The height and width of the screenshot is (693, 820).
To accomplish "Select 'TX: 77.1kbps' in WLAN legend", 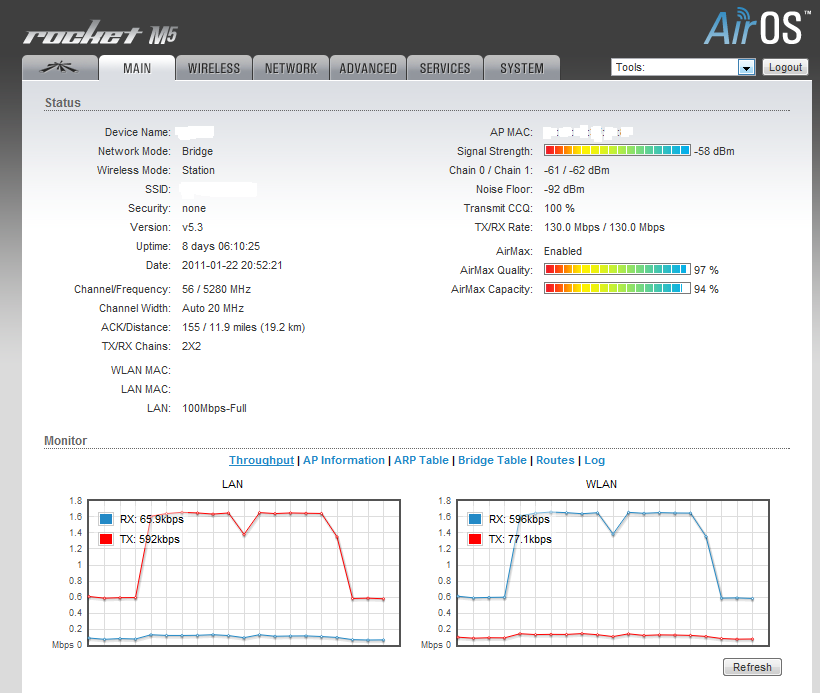I will (520, 539).
